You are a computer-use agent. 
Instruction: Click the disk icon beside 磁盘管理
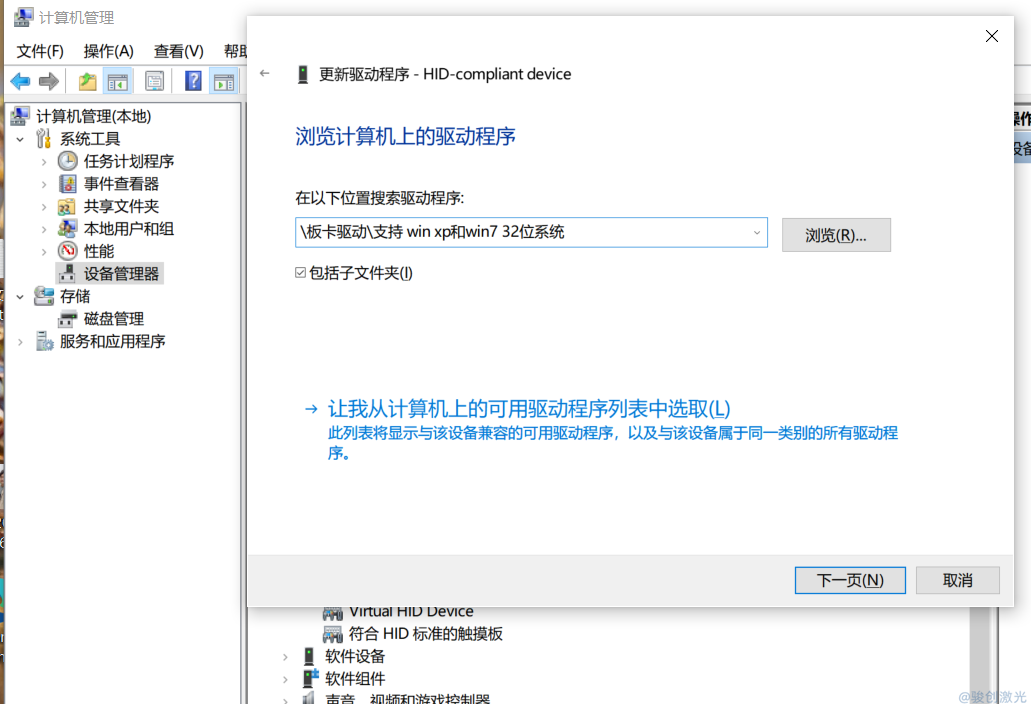(x=68, y=319)
